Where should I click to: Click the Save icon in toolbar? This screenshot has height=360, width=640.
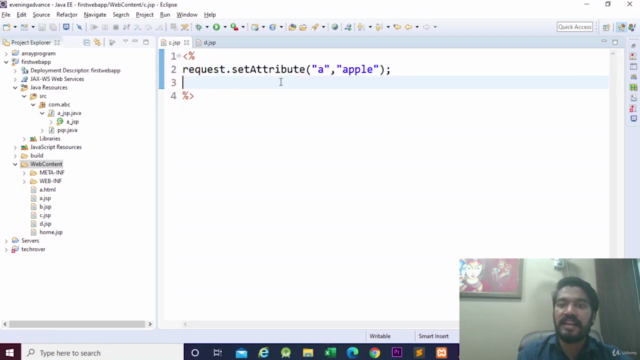click(x=42, y=27)
